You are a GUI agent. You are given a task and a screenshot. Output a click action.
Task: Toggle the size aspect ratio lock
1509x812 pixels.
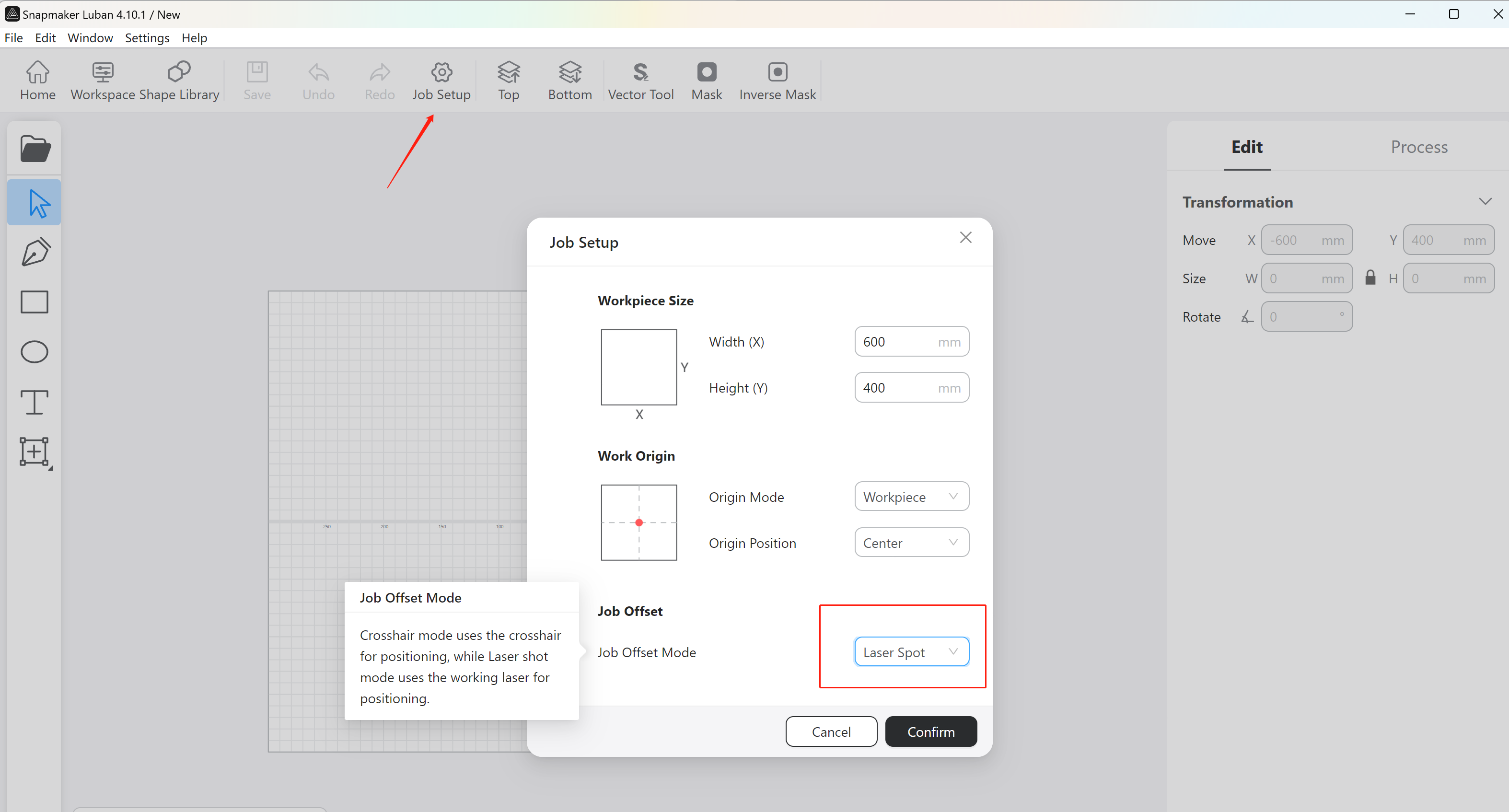click(x=1370, y=278)
